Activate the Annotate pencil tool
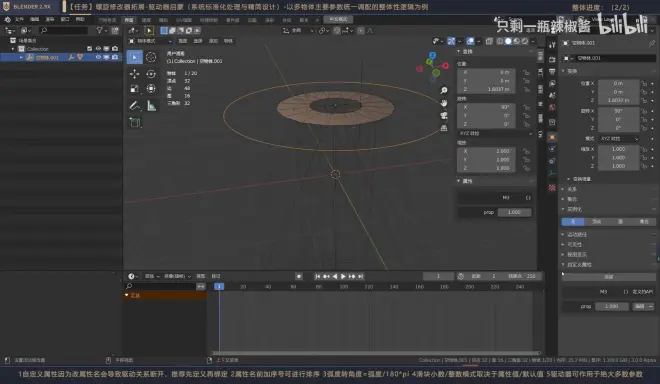Viewport: 660px width, 384px height. point(134,106)
